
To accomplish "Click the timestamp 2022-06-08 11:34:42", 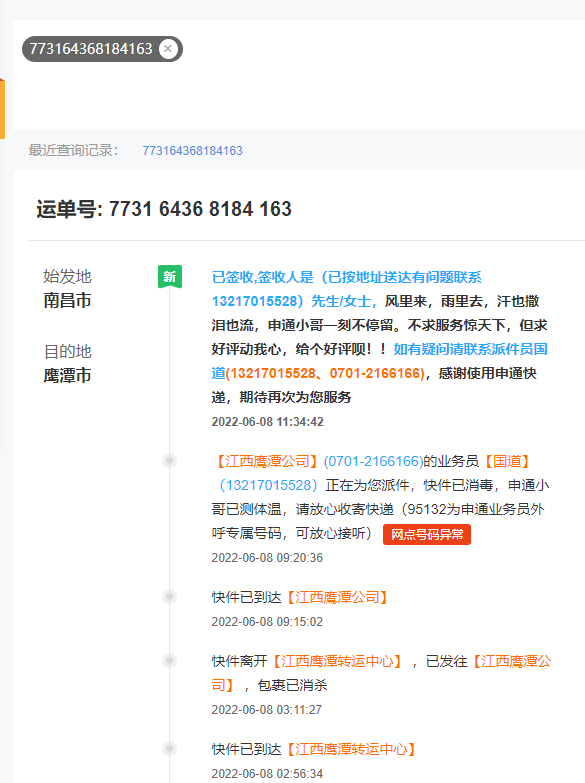I will pos(267,422).
